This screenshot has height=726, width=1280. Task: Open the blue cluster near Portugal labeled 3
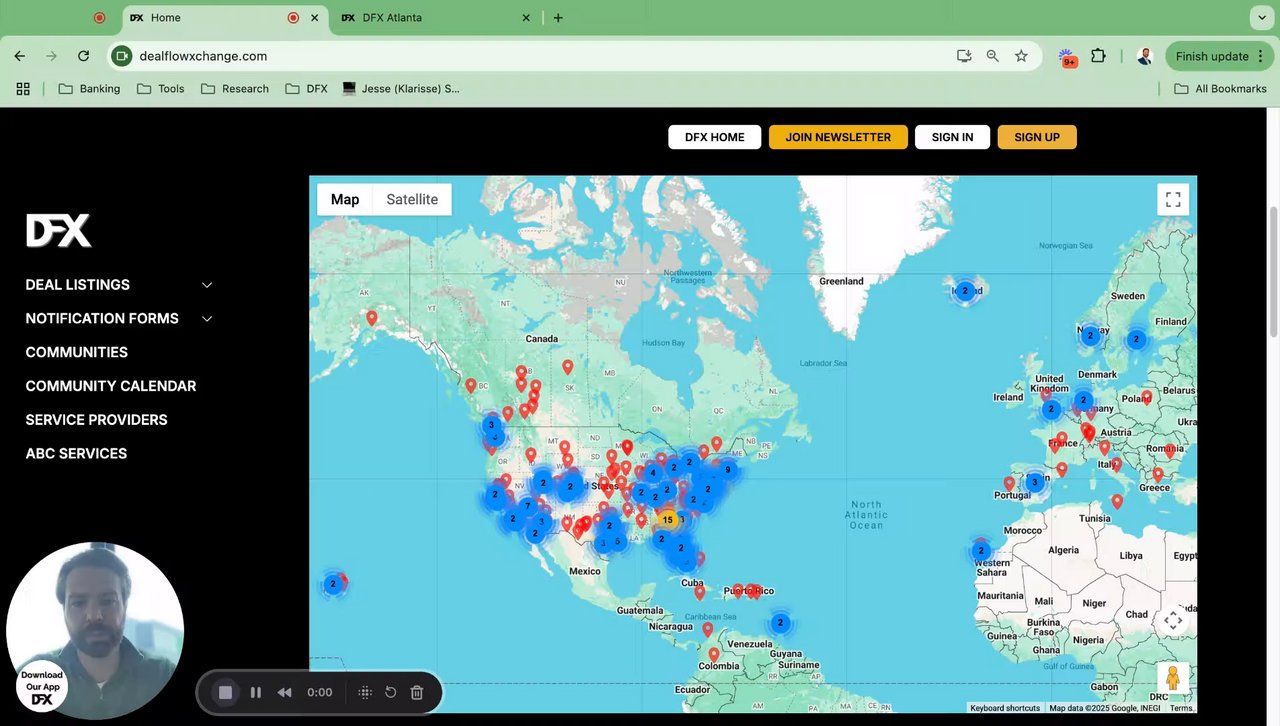pos(1034,482)
